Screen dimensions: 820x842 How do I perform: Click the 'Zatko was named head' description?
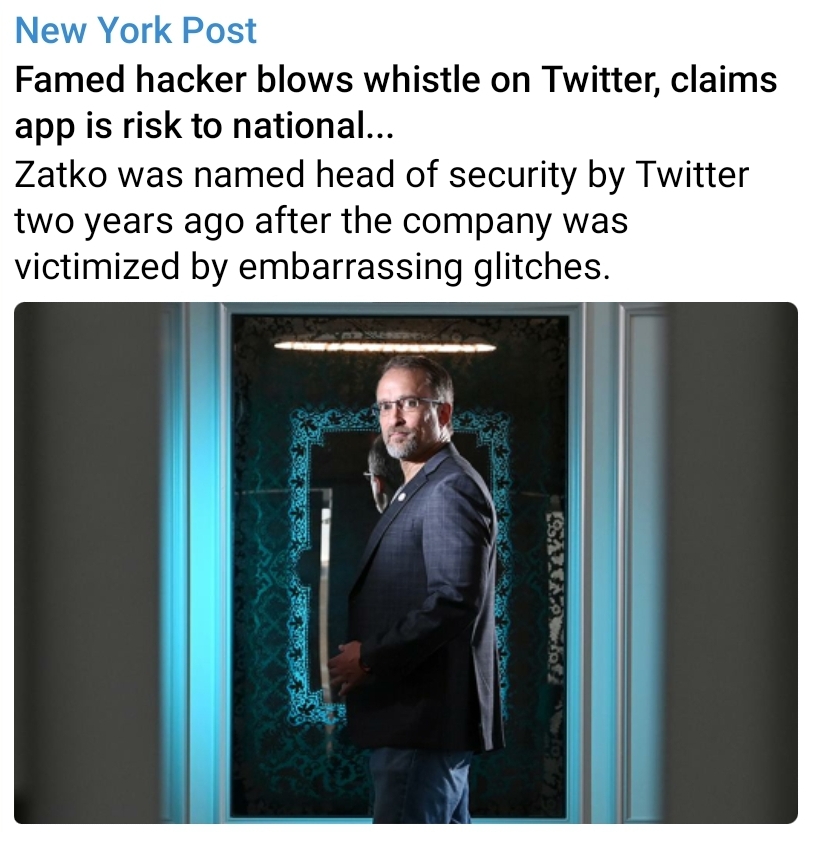381,221
